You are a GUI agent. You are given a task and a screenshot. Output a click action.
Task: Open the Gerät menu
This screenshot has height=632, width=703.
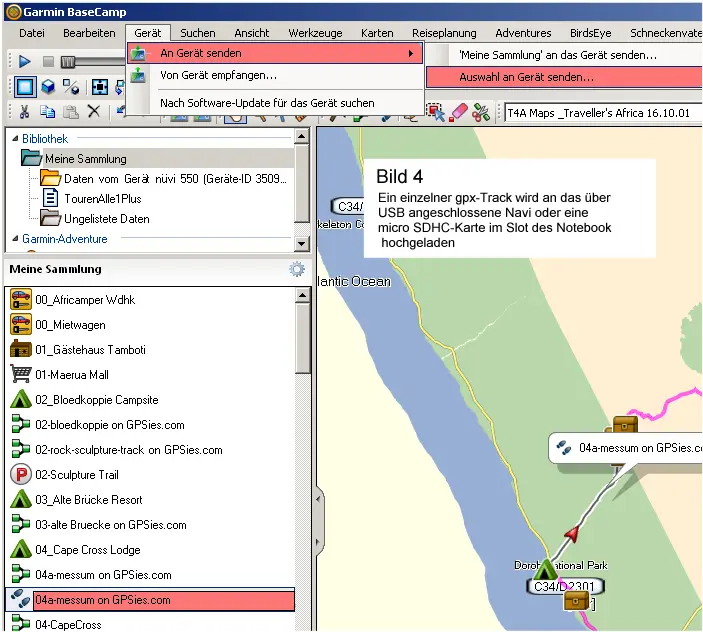tap(148, 33)
